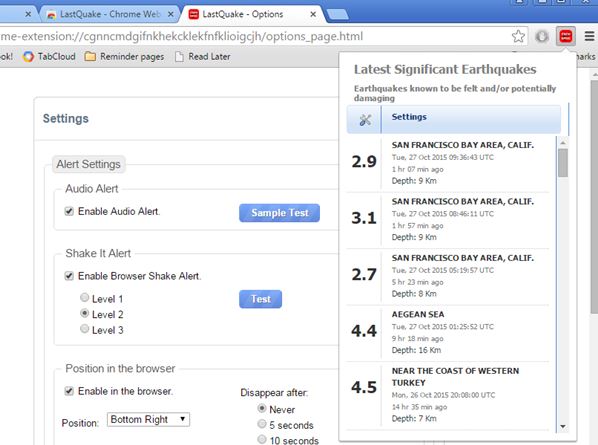
Task: Toggle Enable Browser Shake Alert checkbox
Action: (69, 276)
